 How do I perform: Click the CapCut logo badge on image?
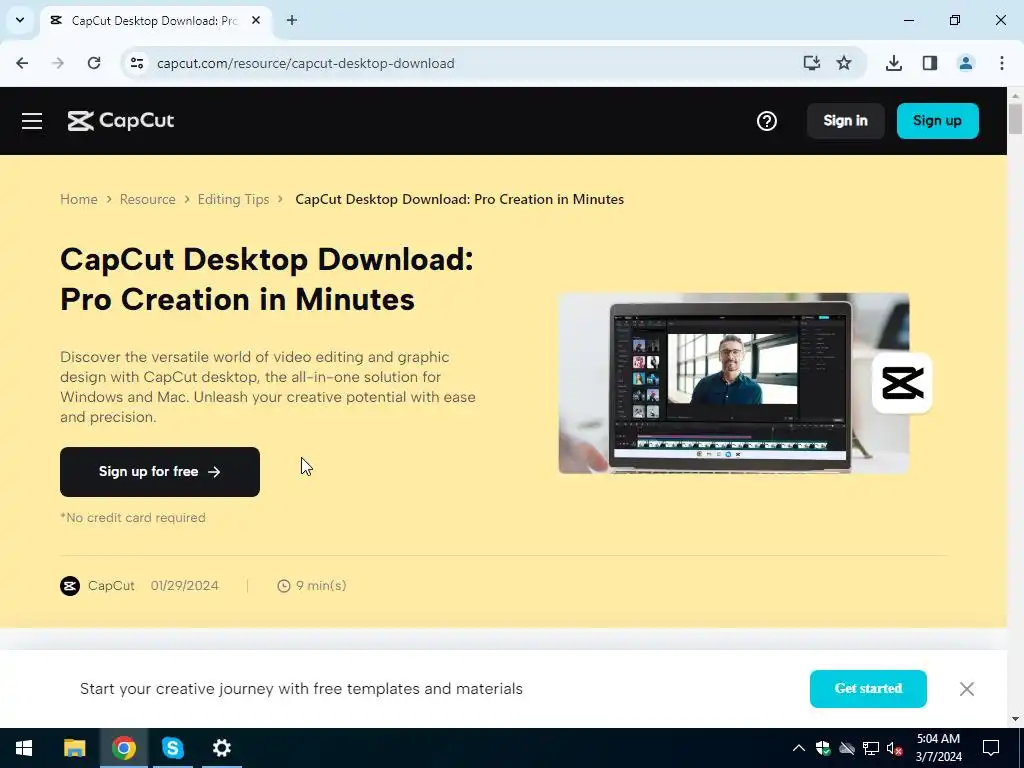[903, 383]
